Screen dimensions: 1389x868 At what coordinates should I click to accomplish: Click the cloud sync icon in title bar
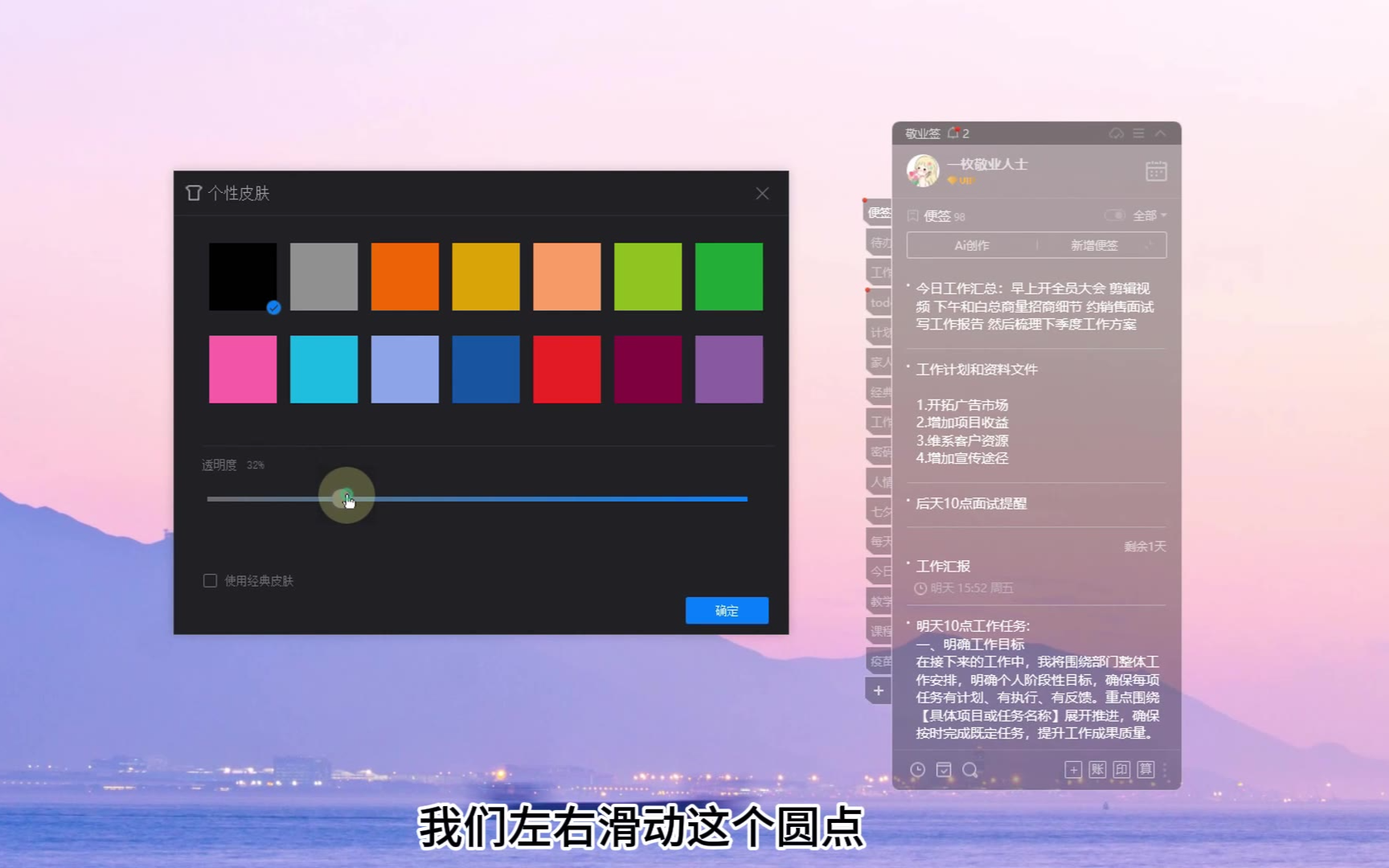(1116, 133)
